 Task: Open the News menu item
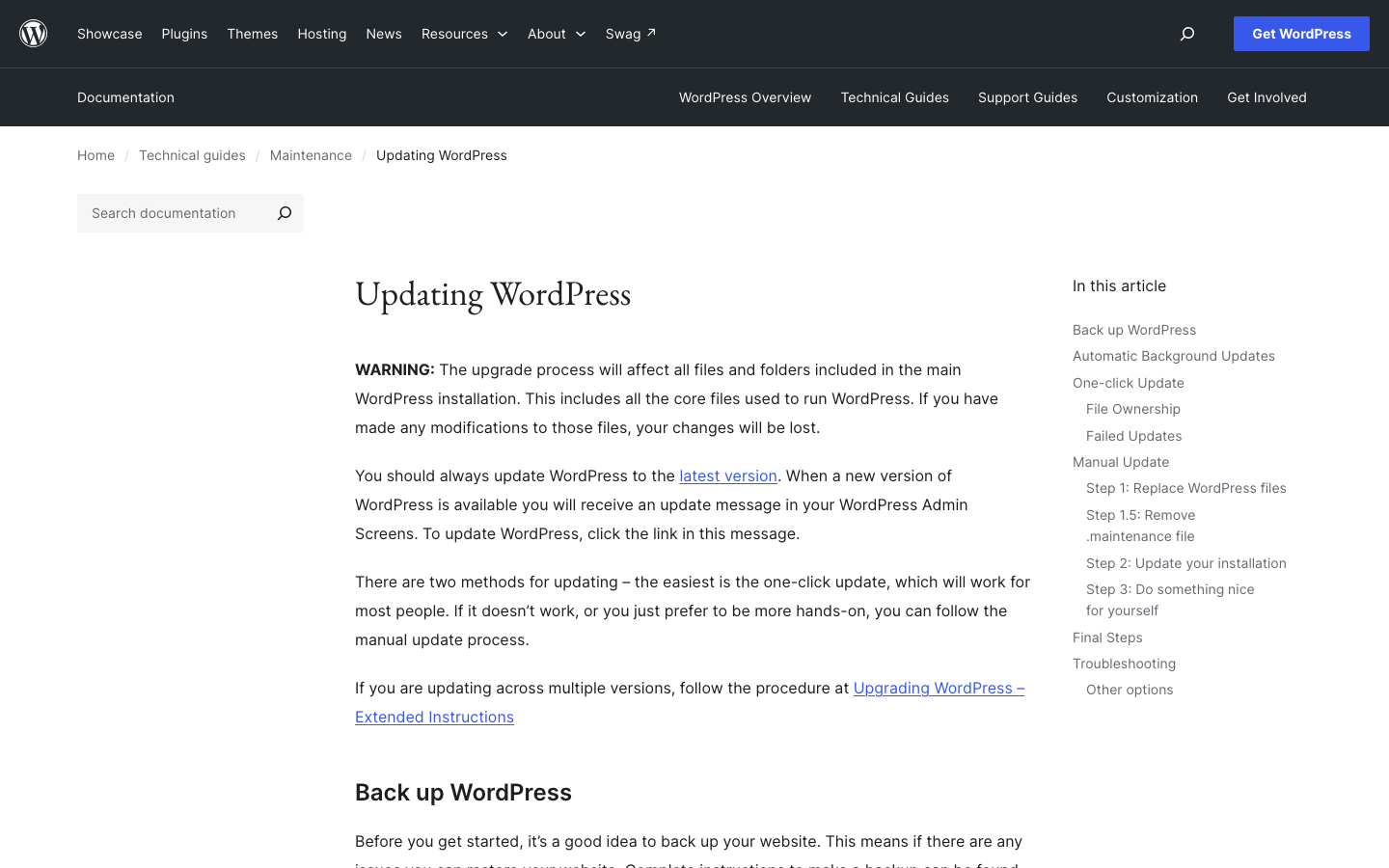click(384, 34)
